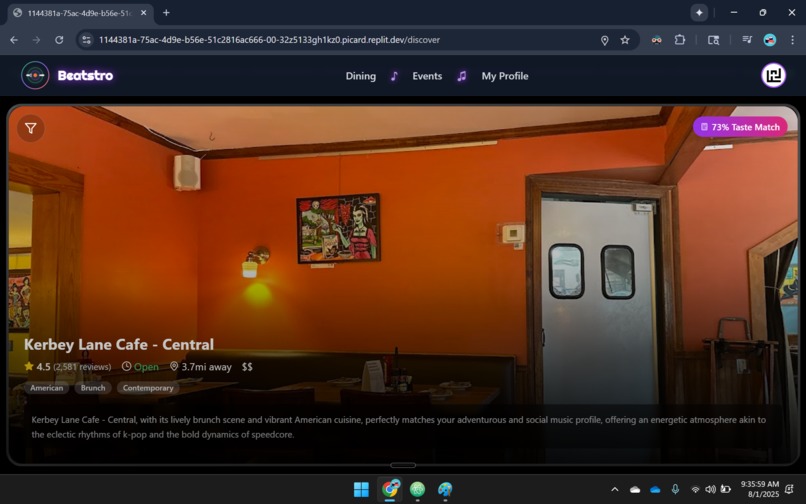Open the media controls icon
This screenshot has height=504, width=806.
[x=747, y=40]
